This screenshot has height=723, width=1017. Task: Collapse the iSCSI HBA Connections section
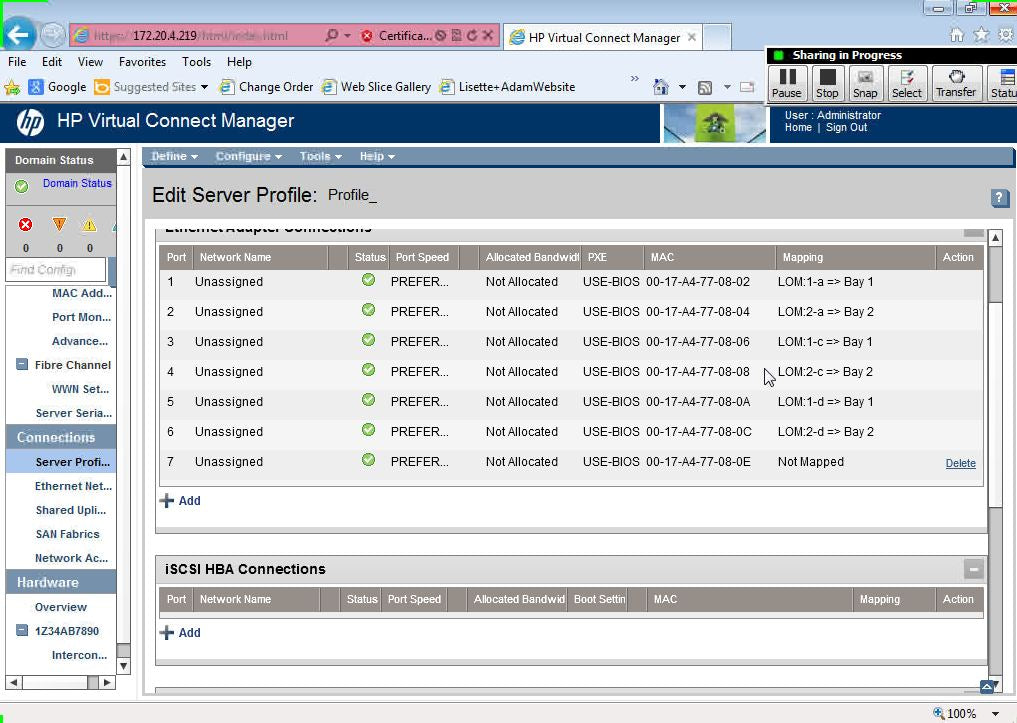point(973,569)
